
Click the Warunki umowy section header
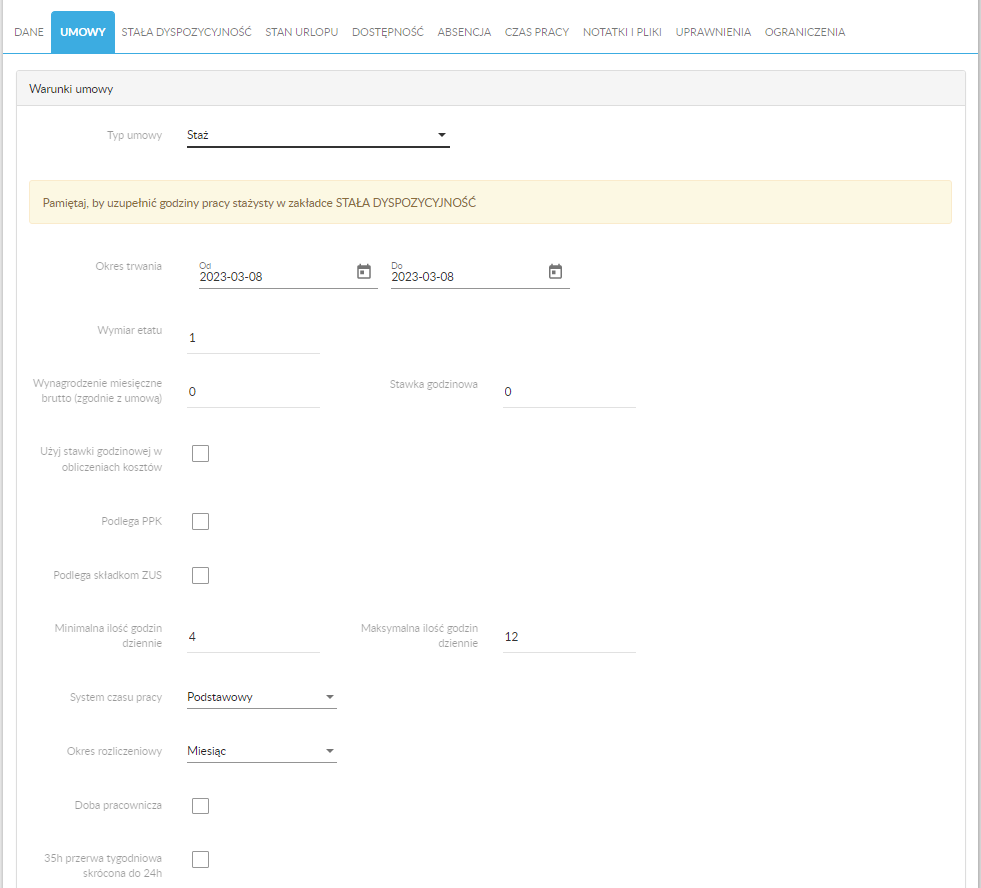coord(490,88)
